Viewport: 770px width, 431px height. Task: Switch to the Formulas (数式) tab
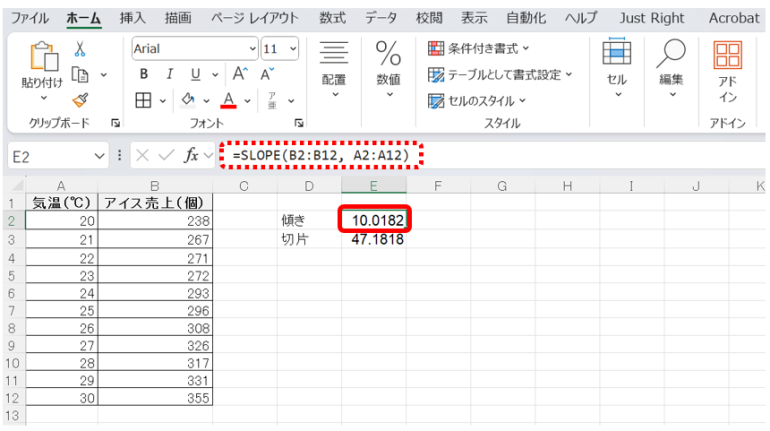(x=332, y=18)
